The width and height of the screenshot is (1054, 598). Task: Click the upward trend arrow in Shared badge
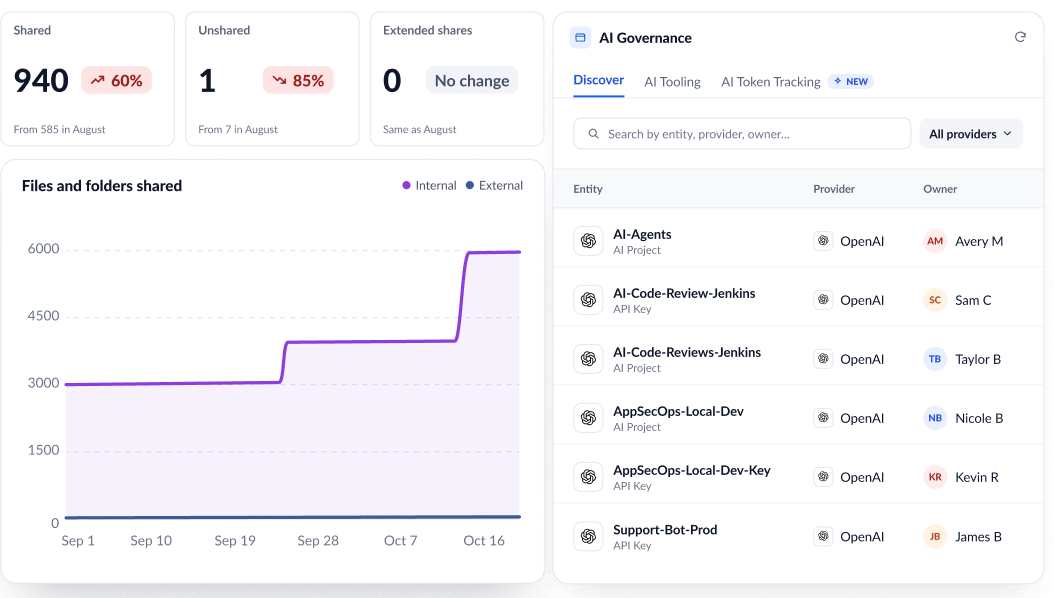(x=97, y=81)
